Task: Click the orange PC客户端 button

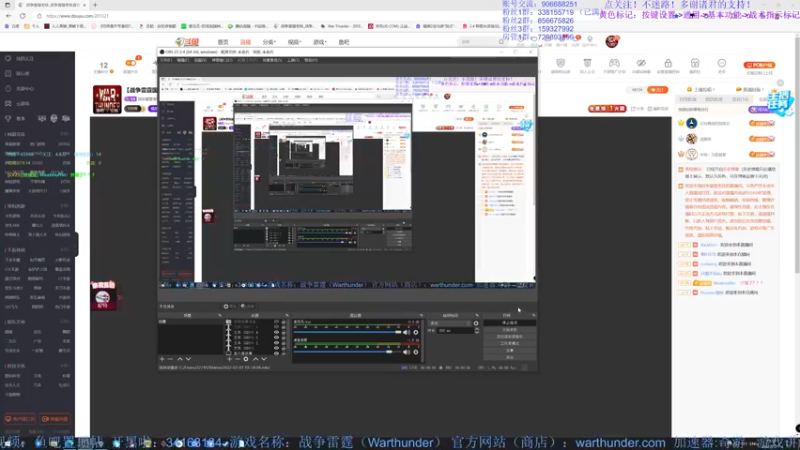Action: [x=759, y=65]
